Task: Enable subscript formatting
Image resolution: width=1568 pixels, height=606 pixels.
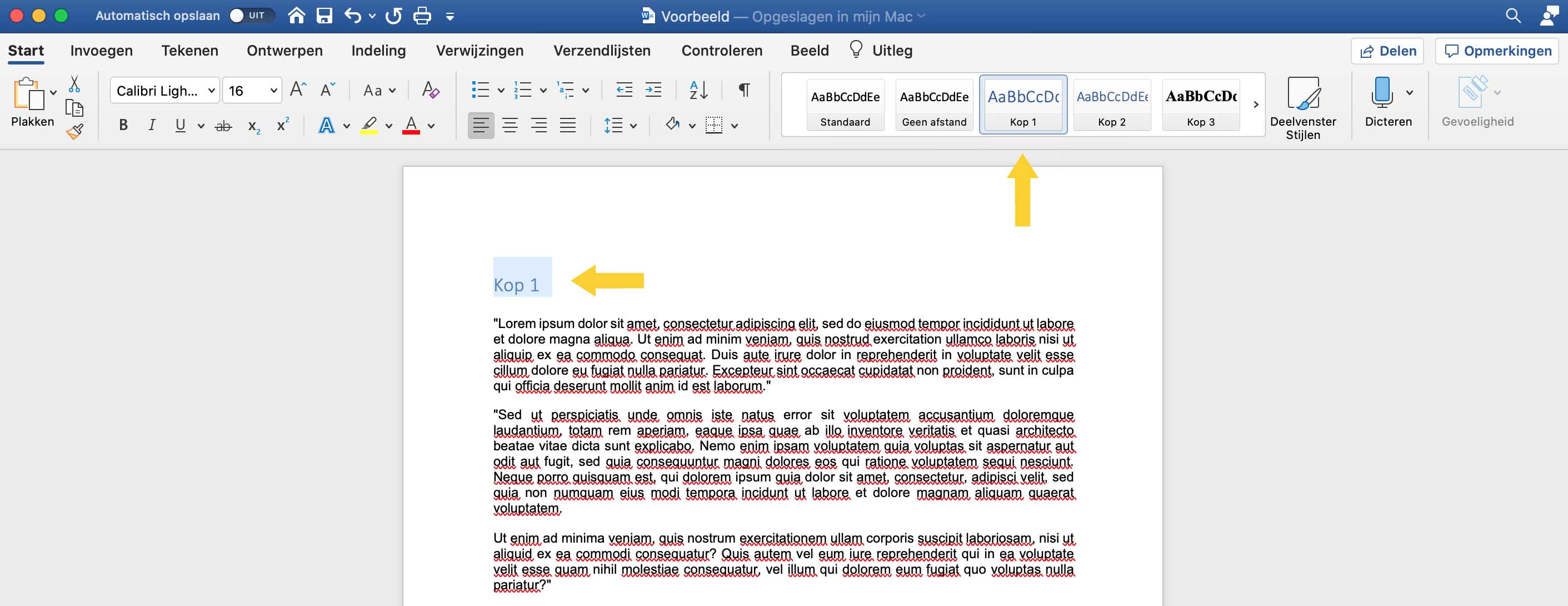Action: (253, 125)
